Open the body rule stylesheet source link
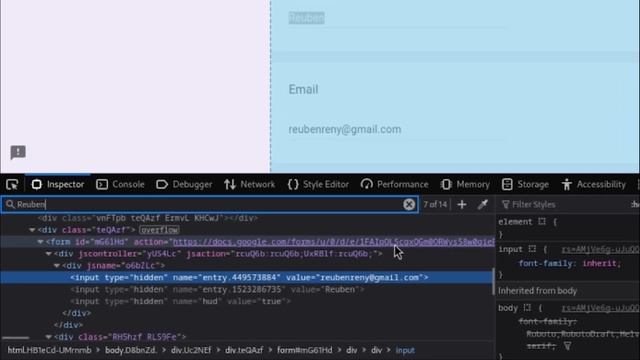640x360 pixels. [x=600, y=308]
